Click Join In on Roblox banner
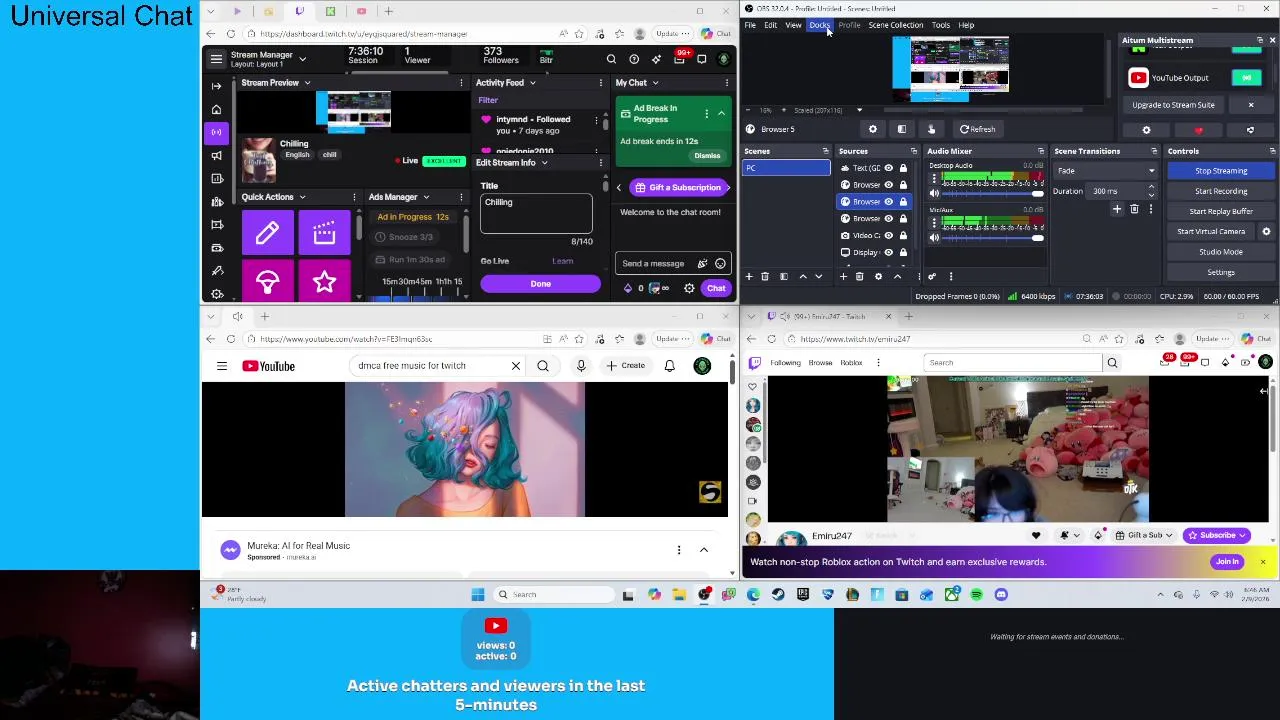The height and width of the screenshot is (720, 1280). (1227, 562)
